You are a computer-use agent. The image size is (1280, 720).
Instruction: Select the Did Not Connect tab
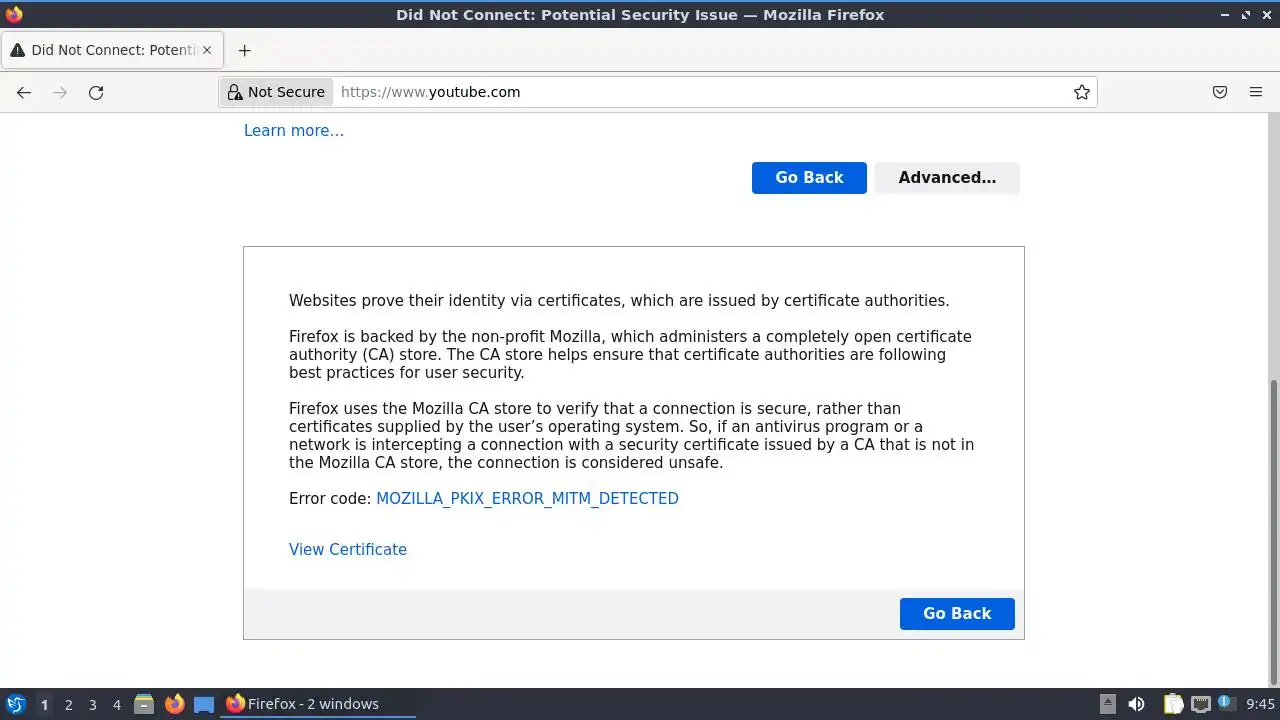(x=110, y=50)
